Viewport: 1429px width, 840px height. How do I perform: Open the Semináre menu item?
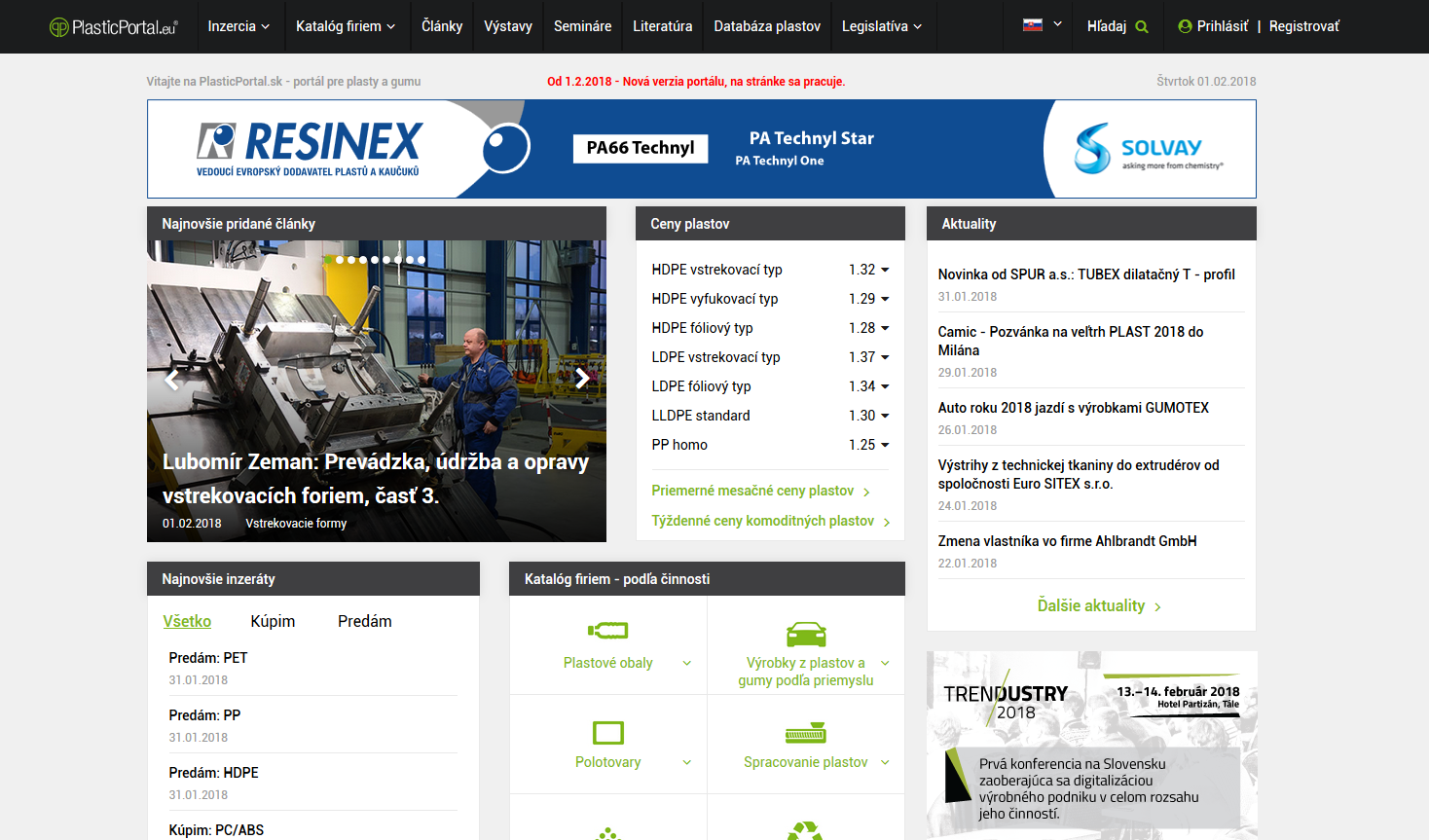point(582,26)
